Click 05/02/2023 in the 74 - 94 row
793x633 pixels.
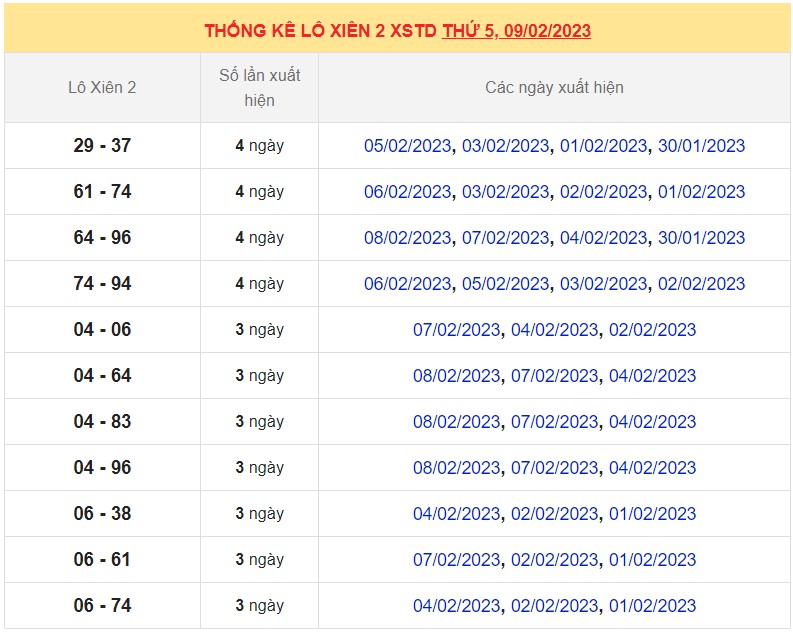pyautogui.click(x=505, y=284)
